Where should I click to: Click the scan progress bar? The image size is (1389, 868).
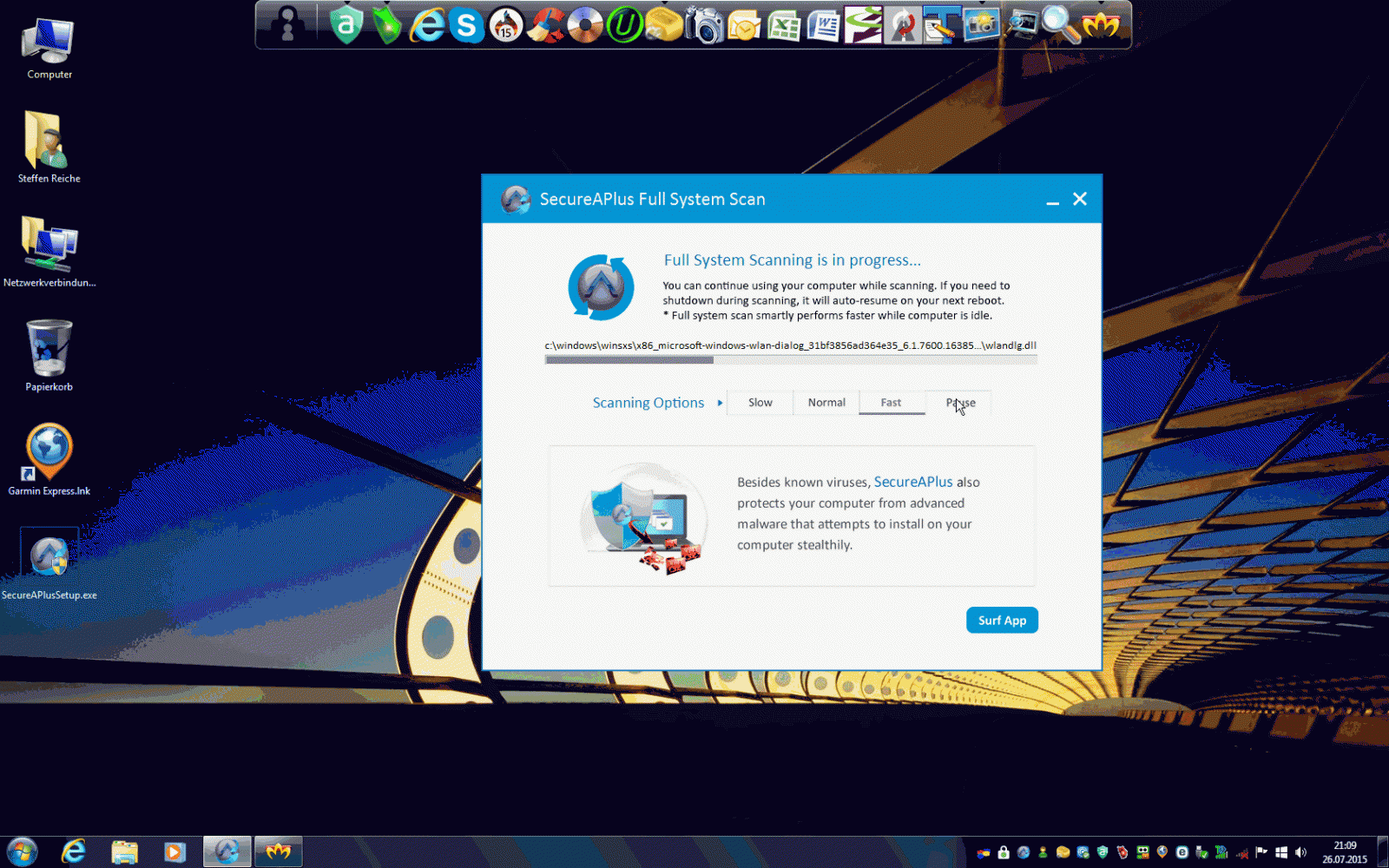tap(790, 359)
